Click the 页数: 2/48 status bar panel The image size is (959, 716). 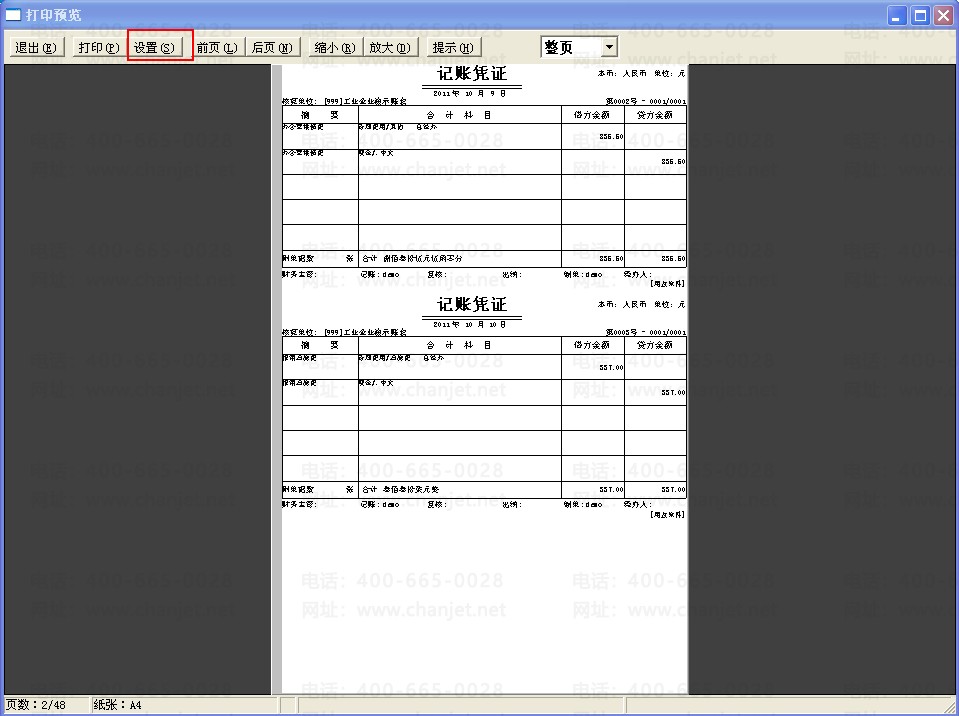tap(44, 705)
